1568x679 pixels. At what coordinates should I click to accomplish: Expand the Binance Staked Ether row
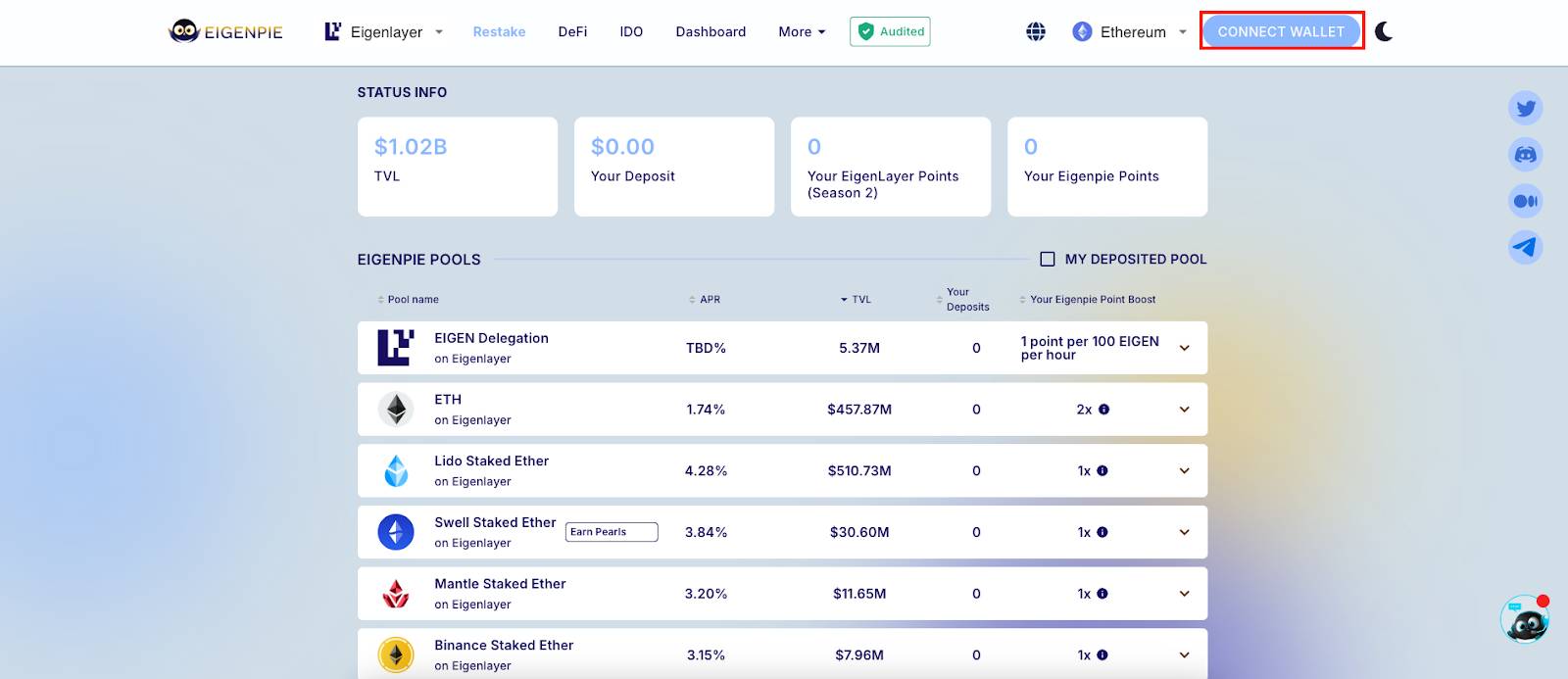pyautogui.click(x=1184, y=655)
